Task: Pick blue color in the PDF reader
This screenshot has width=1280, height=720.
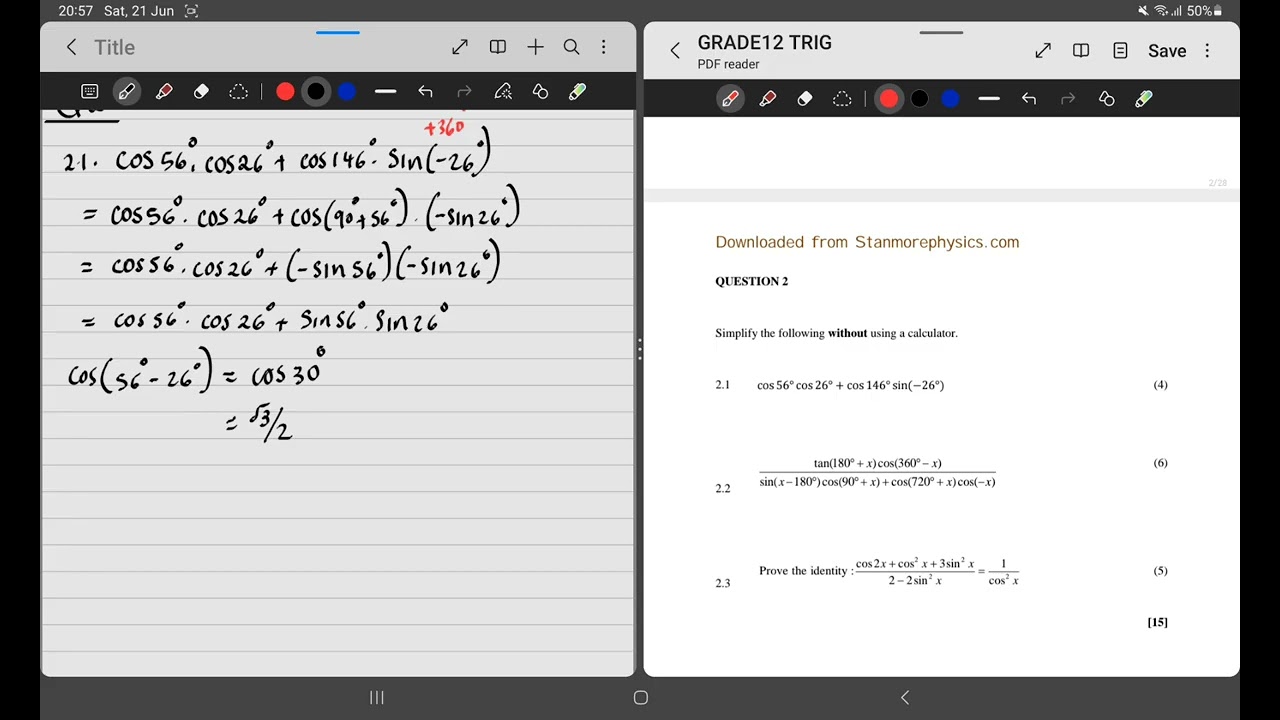Action: coord(951,98)
